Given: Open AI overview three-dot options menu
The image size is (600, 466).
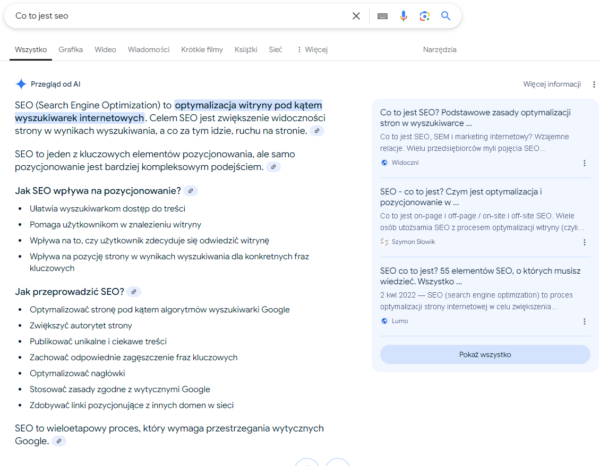Looking at the screenshot, I should (x=593, y=84).
